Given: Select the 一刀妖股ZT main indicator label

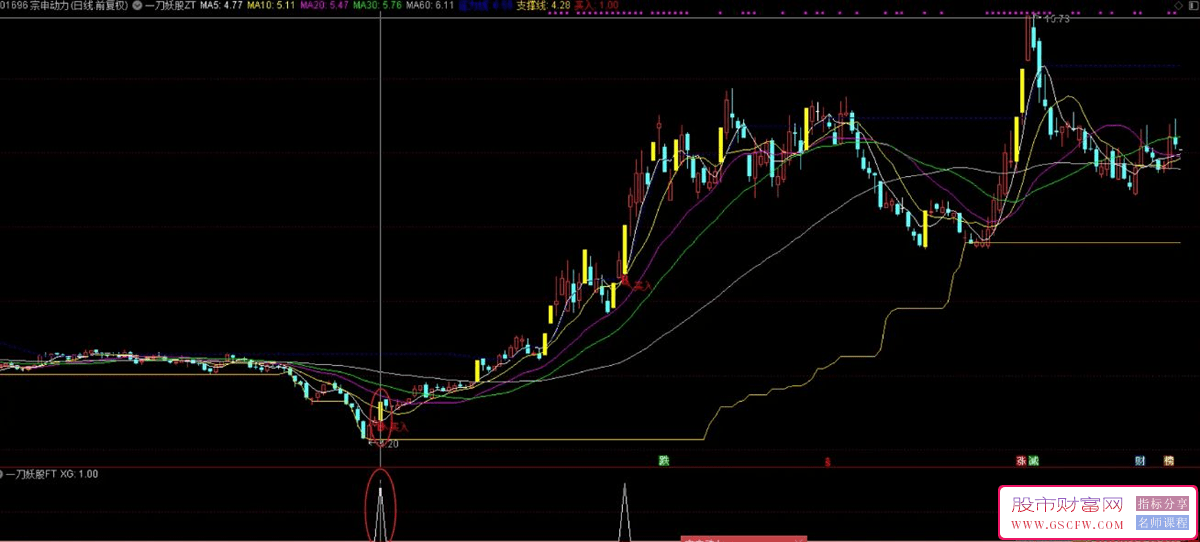Looking at the screenshot, I should 170,5.
